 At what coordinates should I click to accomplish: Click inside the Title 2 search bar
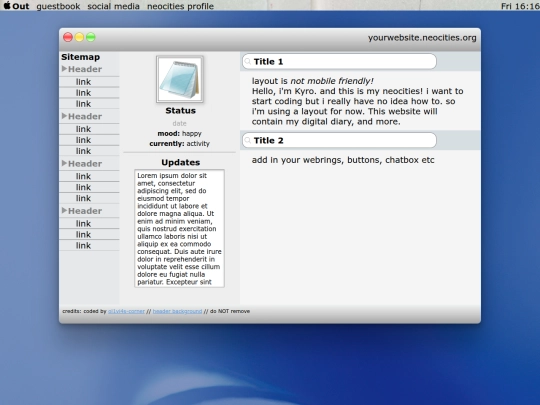click(339, 141)
